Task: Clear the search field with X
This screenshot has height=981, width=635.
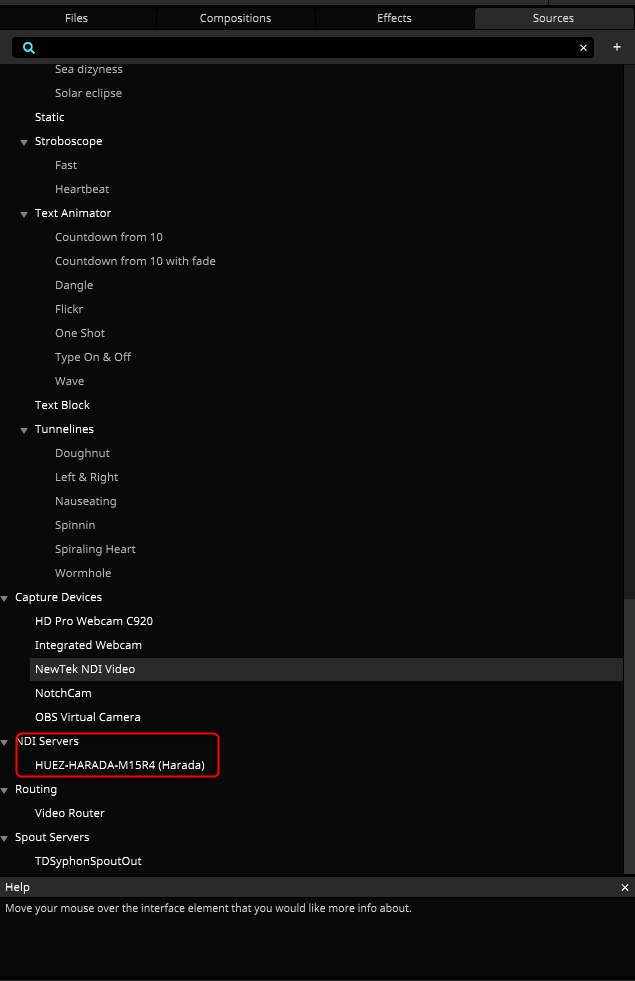Action: [x=583, y=47]
